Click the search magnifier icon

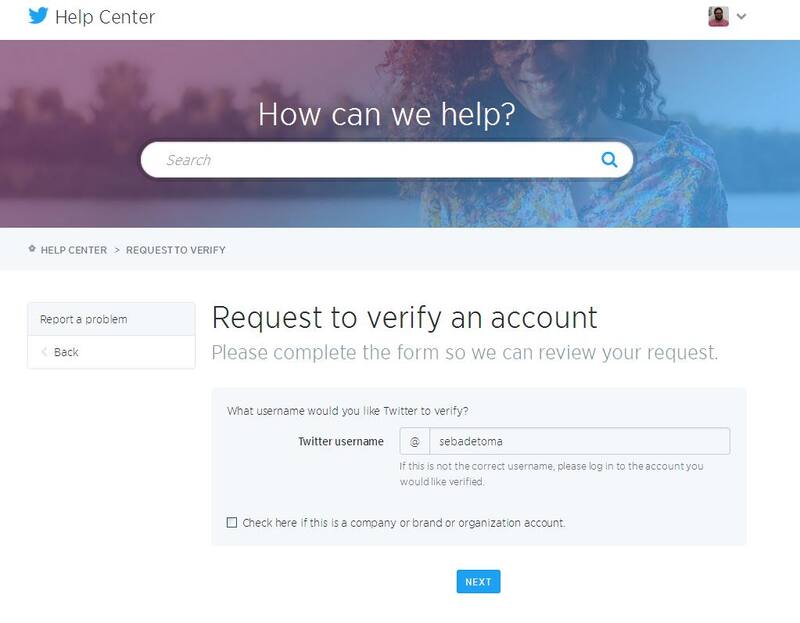pyautogui.click(x=609, y=159)
